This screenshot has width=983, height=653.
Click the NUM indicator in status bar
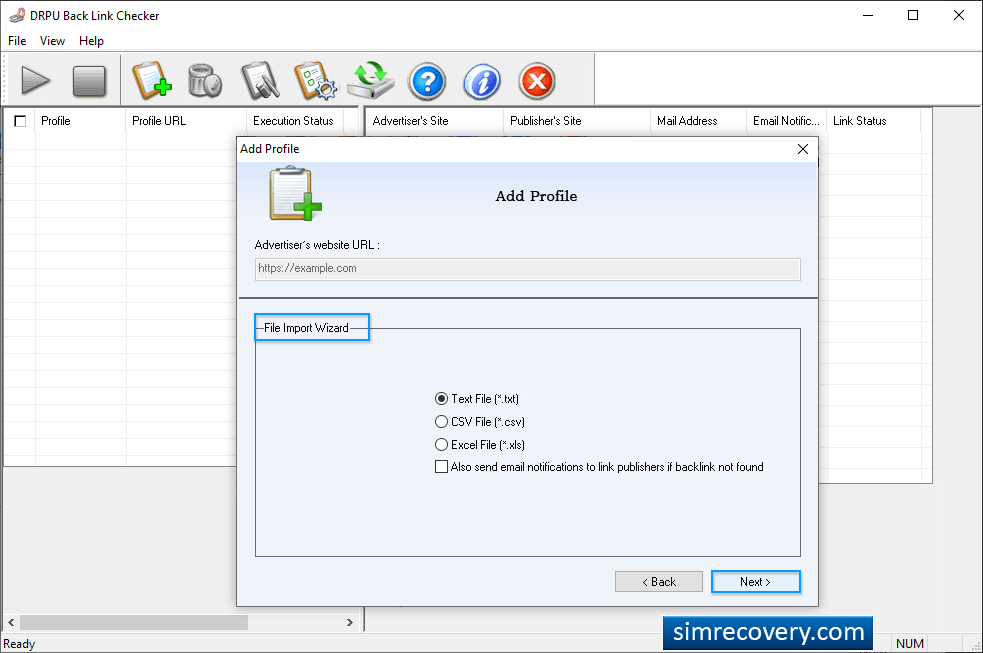click(910, 644)
